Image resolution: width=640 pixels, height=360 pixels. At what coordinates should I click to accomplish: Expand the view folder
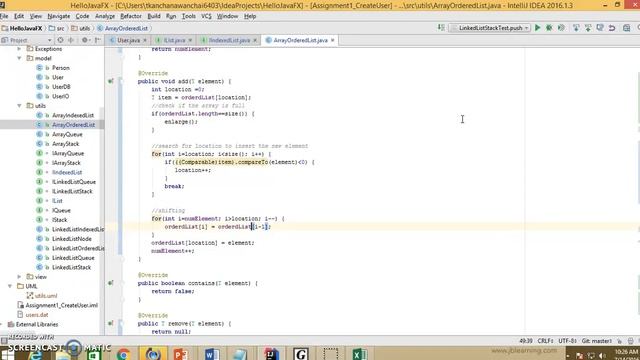pyautogui.click(x=19, y=276)
